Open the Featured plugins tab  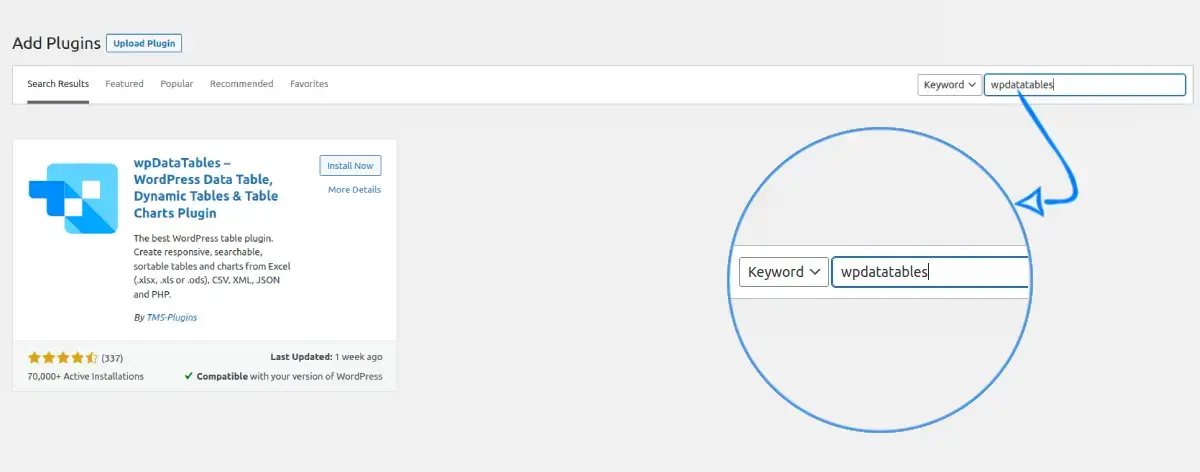[124, 84]
